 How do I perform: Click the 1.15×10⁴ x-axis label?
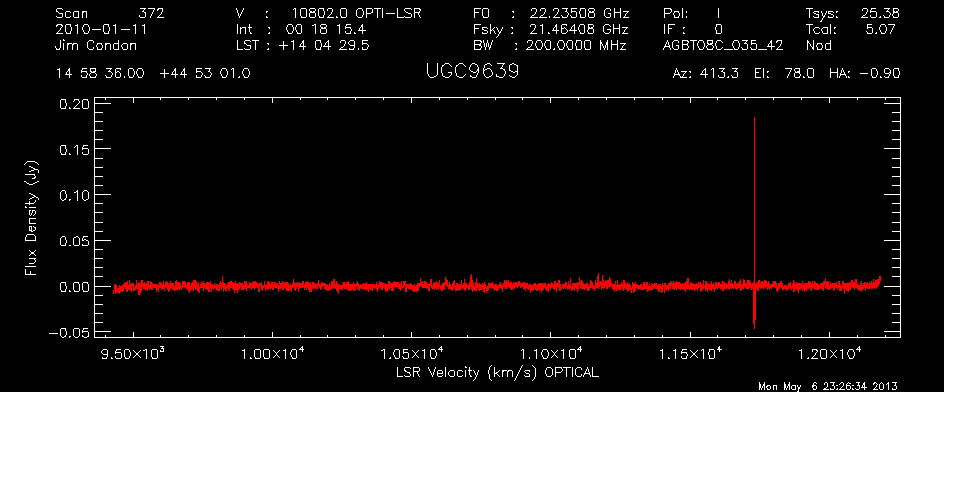point(690,354)
